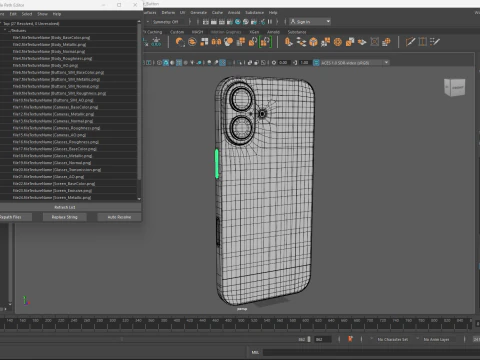Switch to the MASH shelf tab

click(x=197, y=32)
